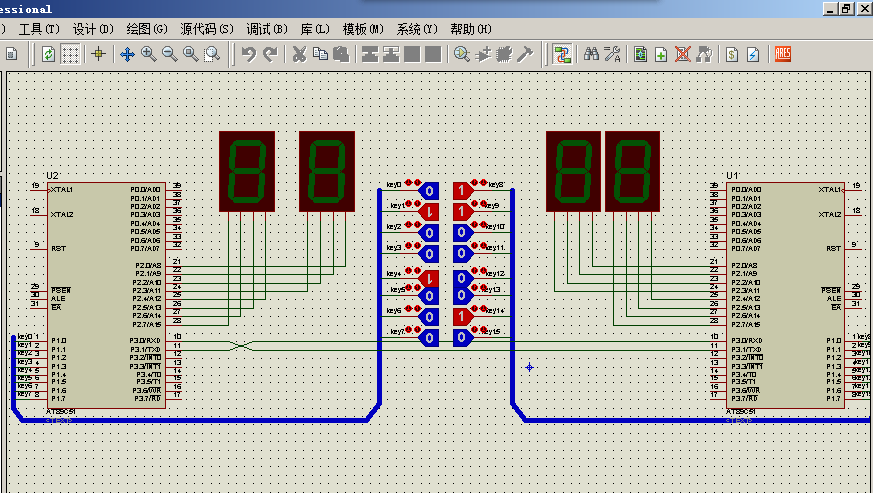The height and width of the screenshot is (493, 873).
Task: Toggle the key9 logic state
Action: (462, 212)
